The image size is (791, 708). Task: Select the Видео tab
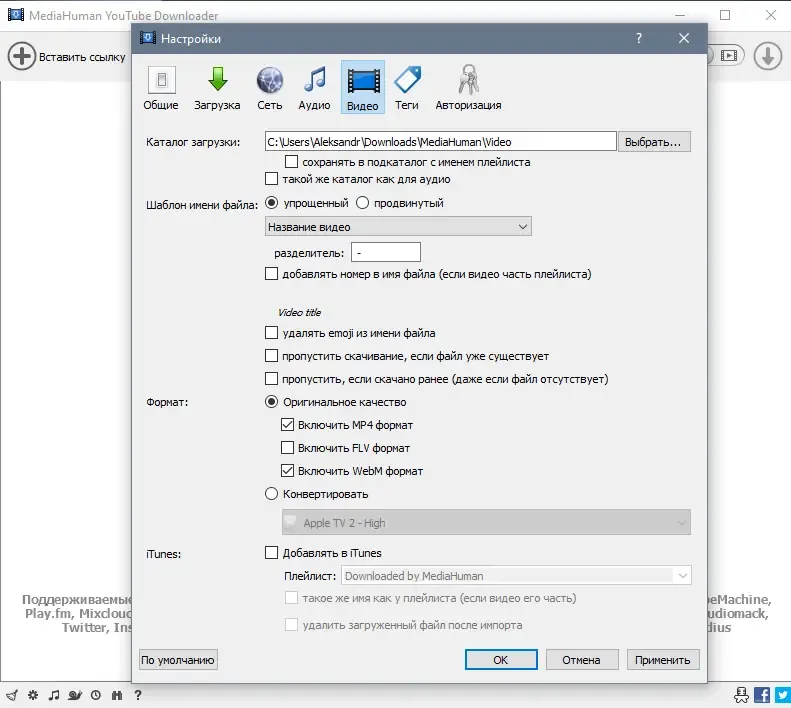(x=363, y=88)
